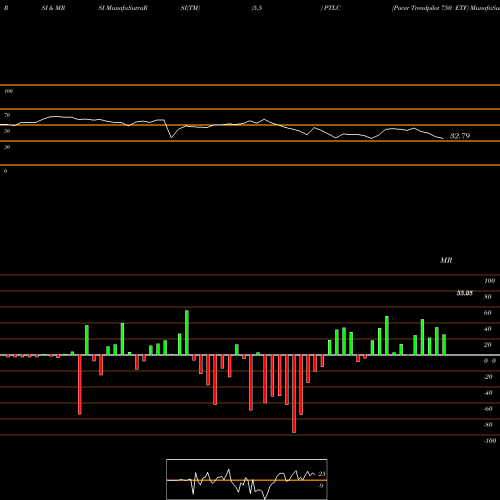Click the RSI value label 32.79
This screenshot has height=500, width=500.
460,136
